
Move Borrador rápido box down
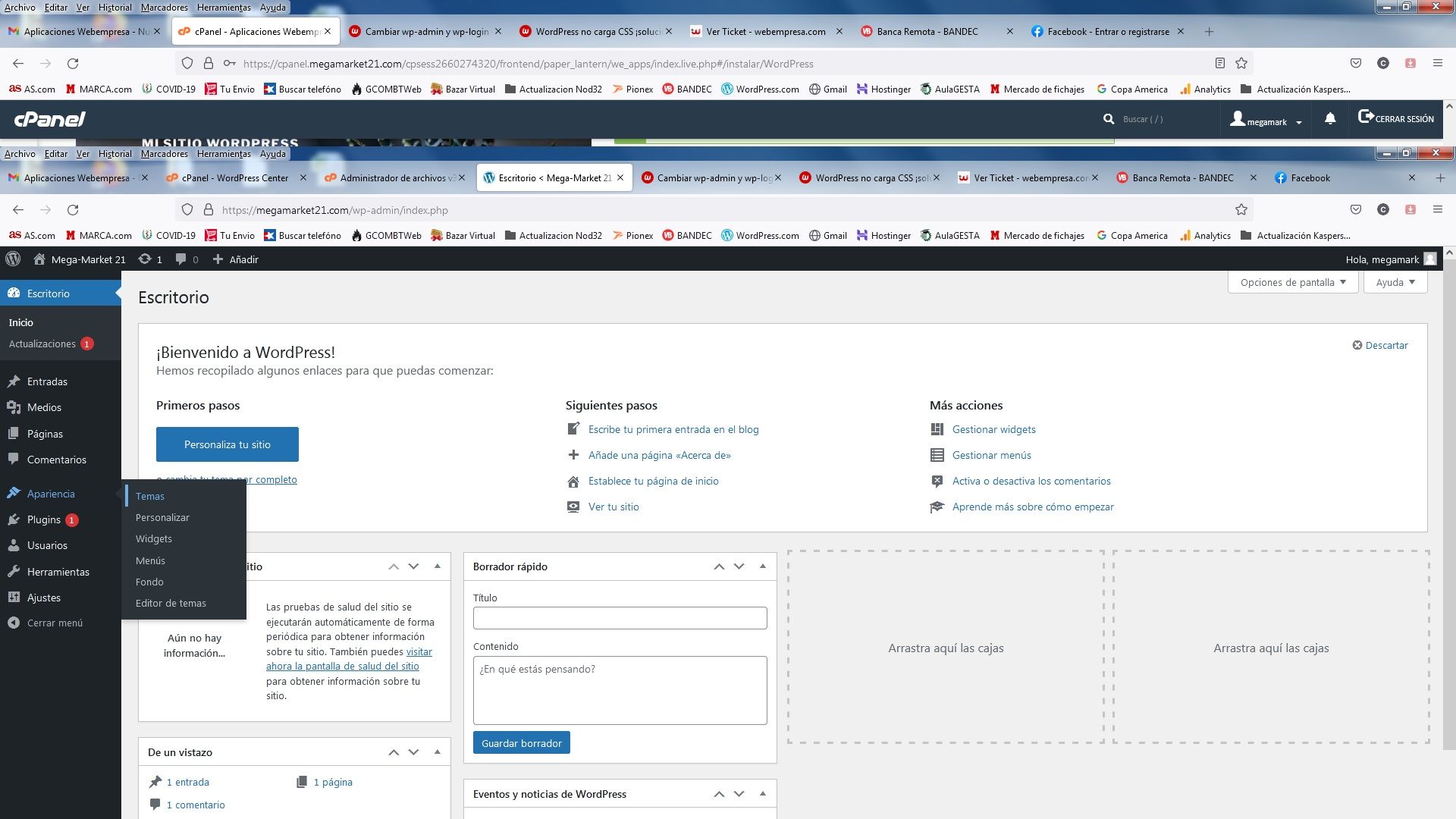[x=739, y=566]
